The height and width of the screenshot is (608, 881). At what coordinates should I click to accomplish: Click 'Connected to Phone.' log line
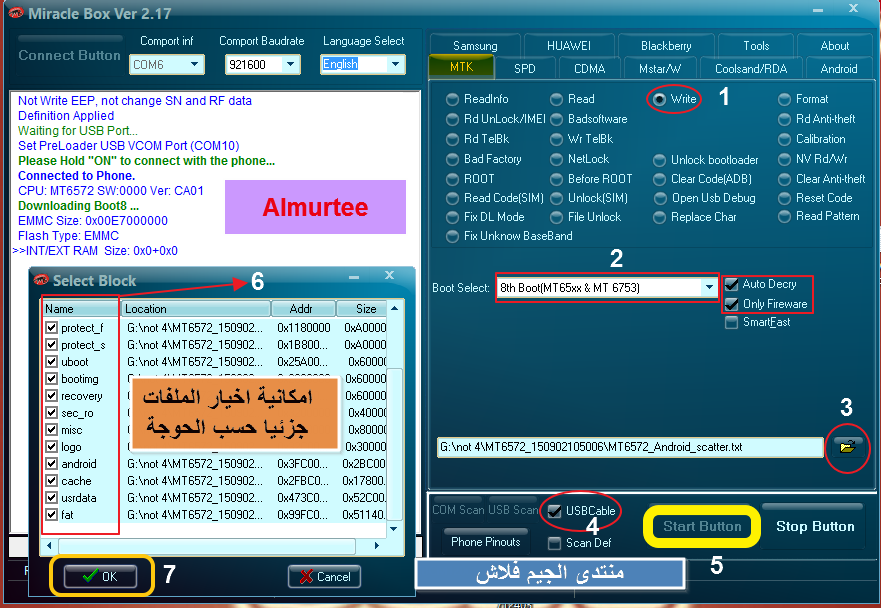(76, 176)
